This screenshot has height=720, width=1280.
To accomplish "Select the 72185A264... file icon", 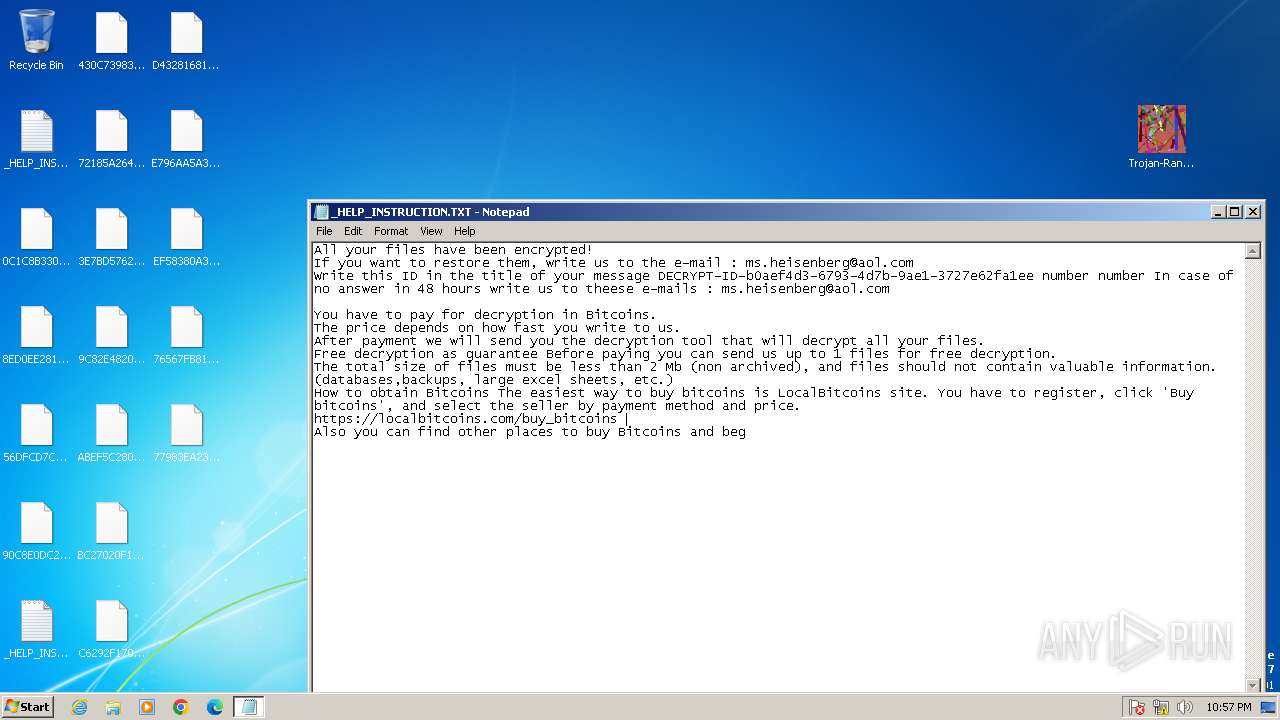I will (x=111, y=138).
